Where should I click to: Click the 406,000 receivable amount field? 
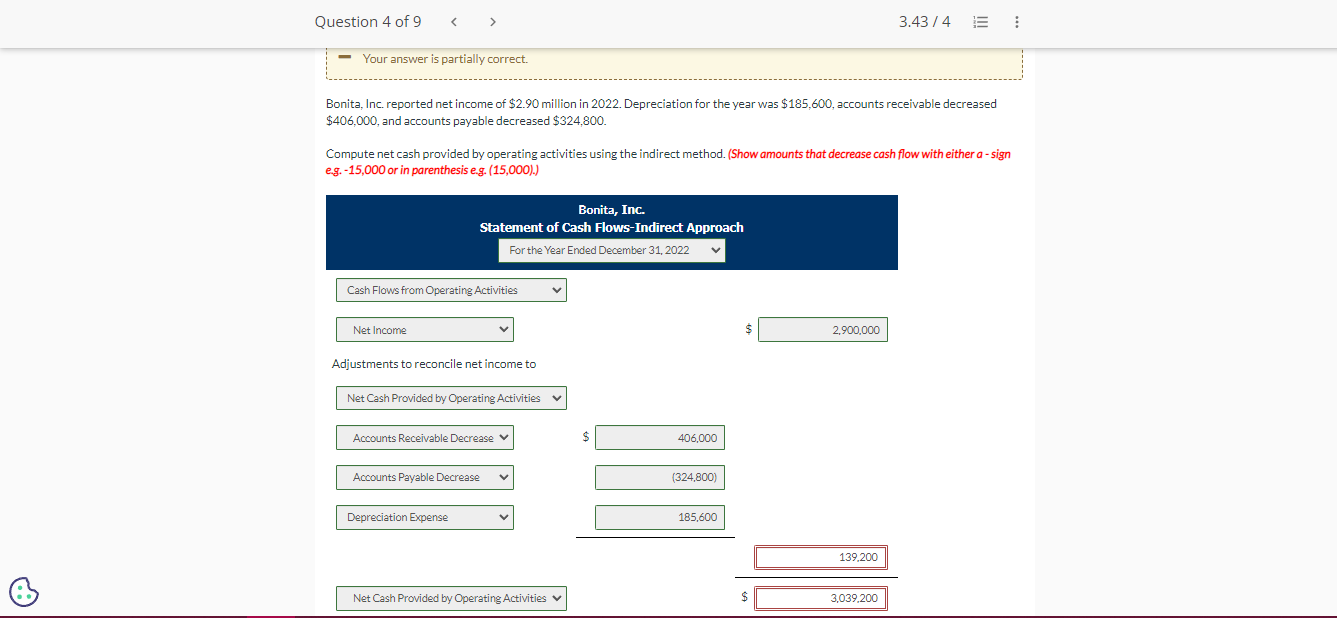tap(660, 437)
